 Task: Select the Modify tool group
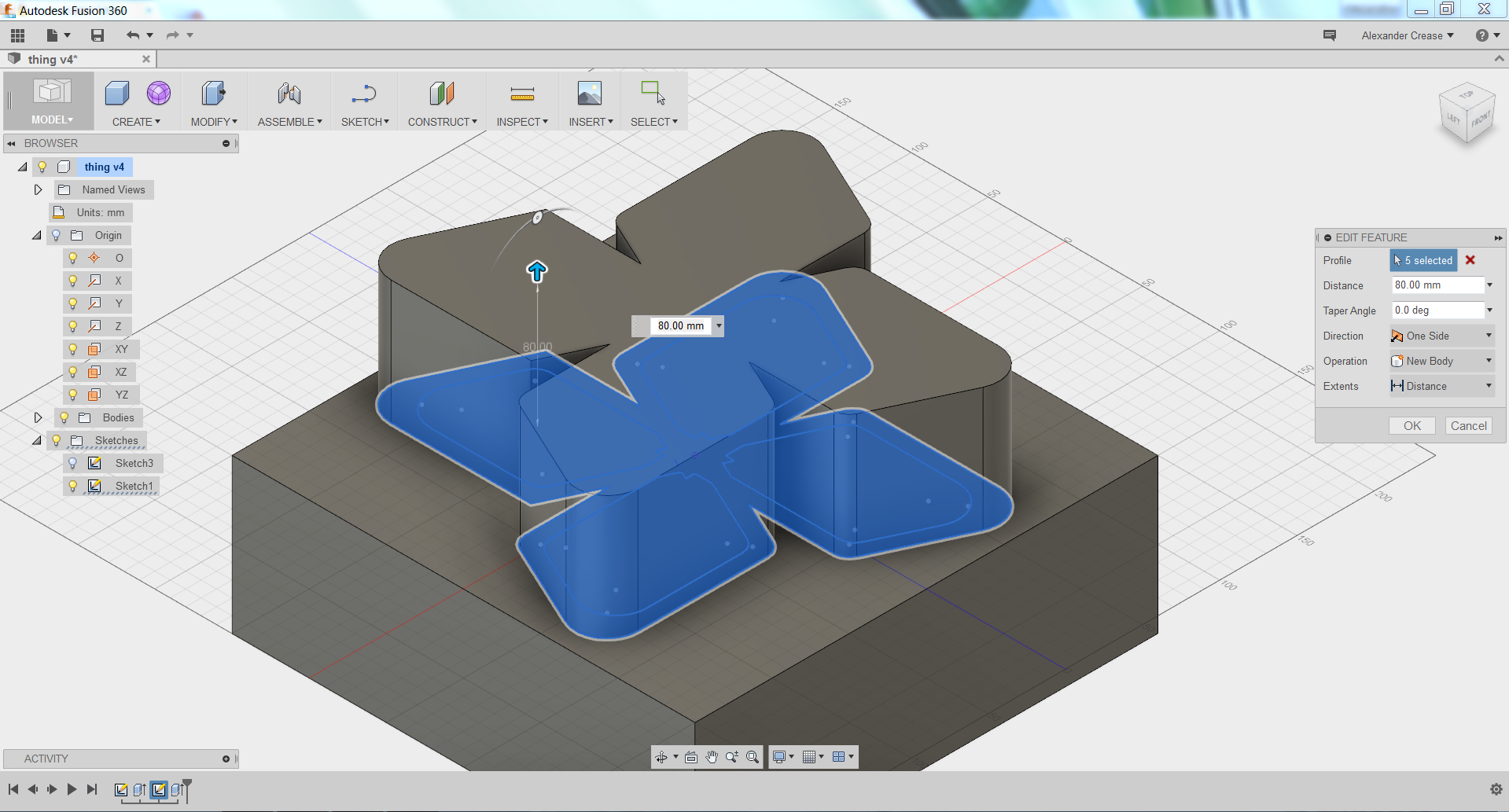[213, 121]
